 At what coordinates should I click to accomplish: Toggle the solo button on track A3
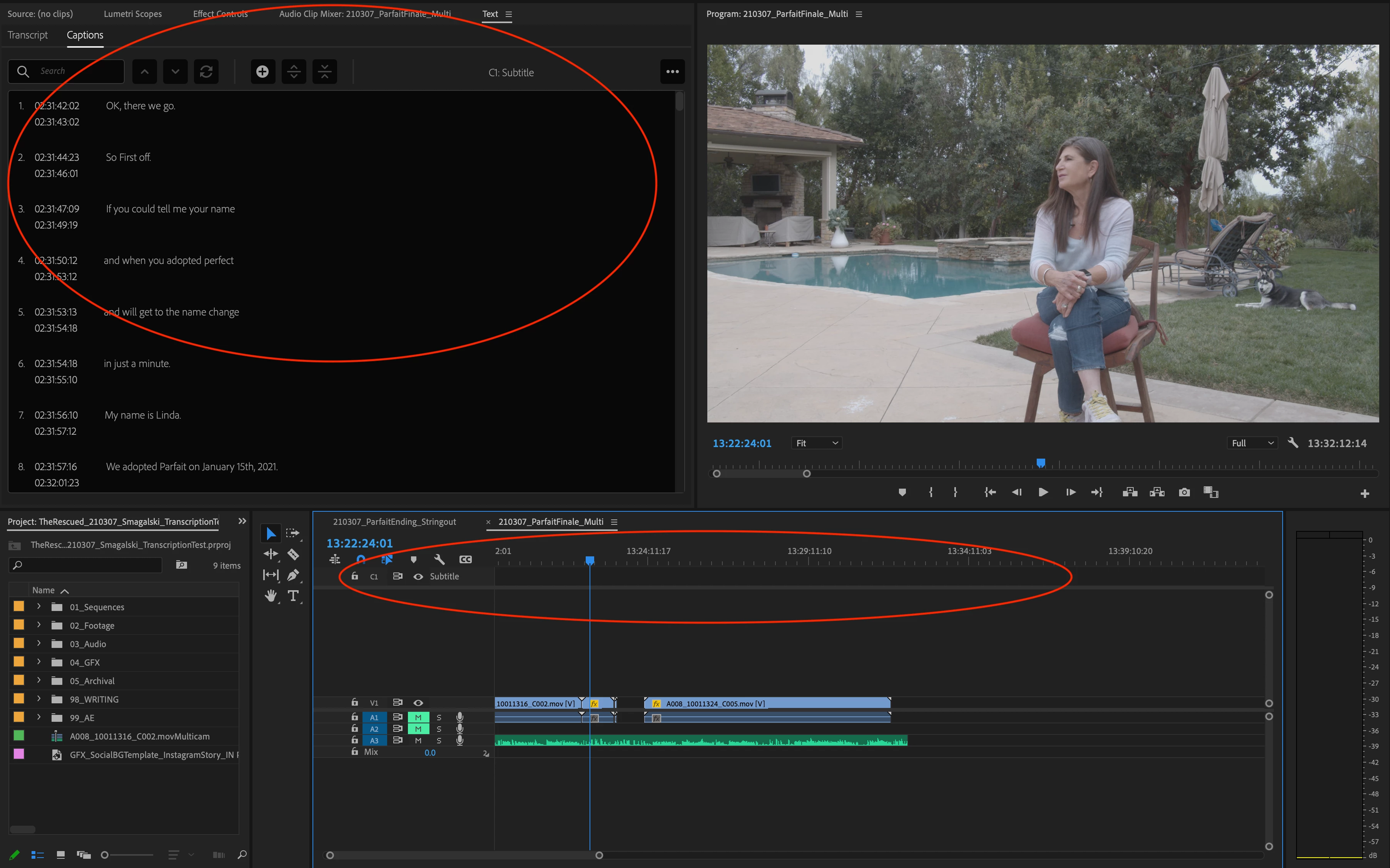[x=439, y=741]
